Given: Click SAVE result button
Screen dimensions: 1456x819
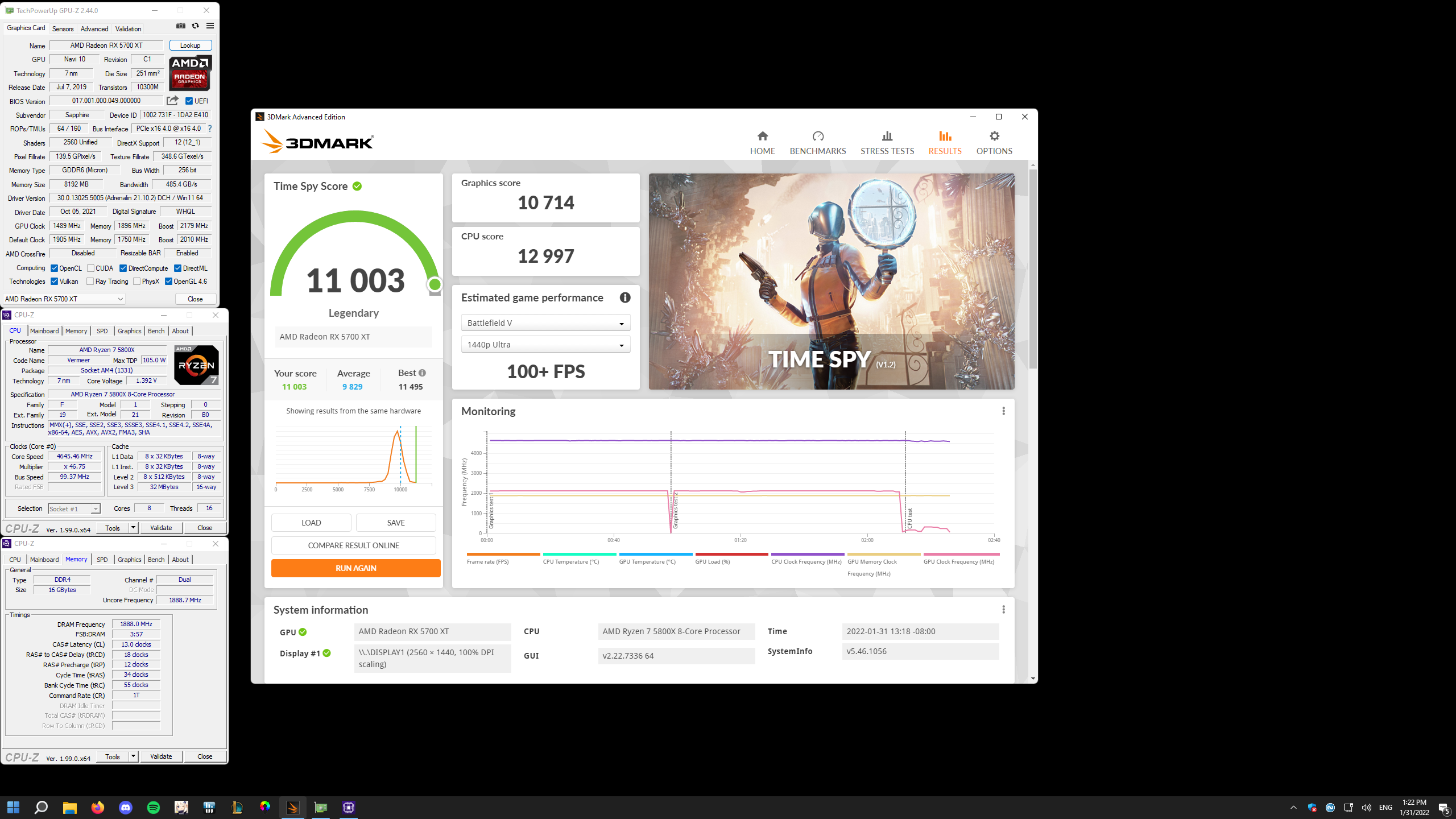Looking at the screenshot, I should tap(396, 523).
